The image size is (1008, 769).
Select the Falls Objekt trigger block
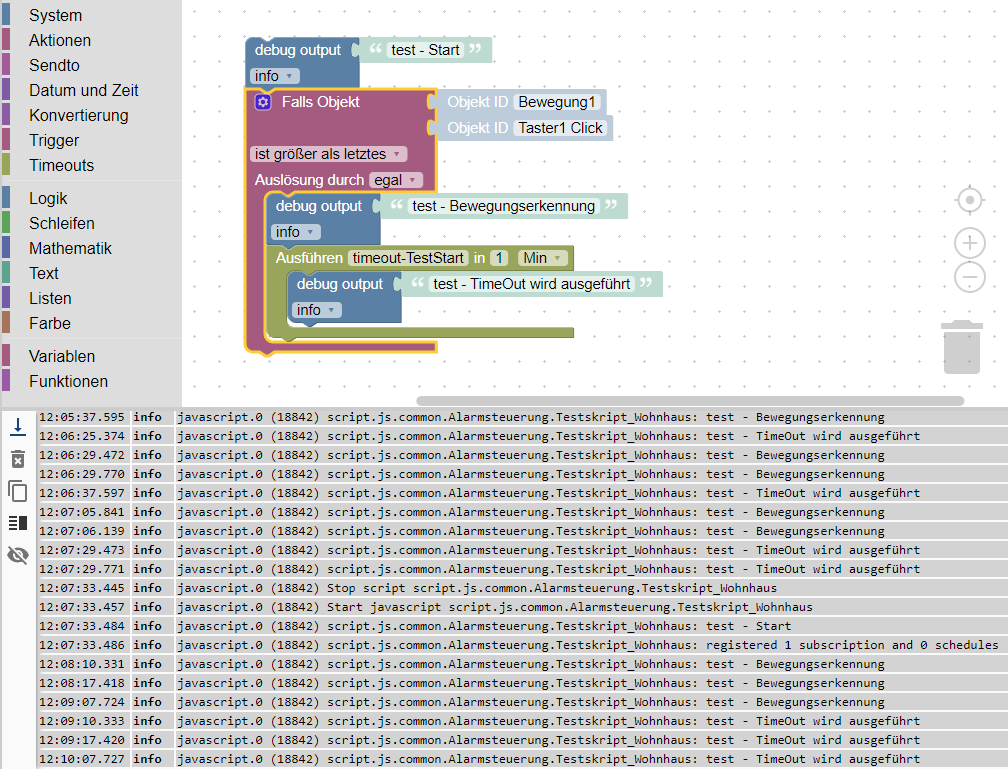point(321,102)
